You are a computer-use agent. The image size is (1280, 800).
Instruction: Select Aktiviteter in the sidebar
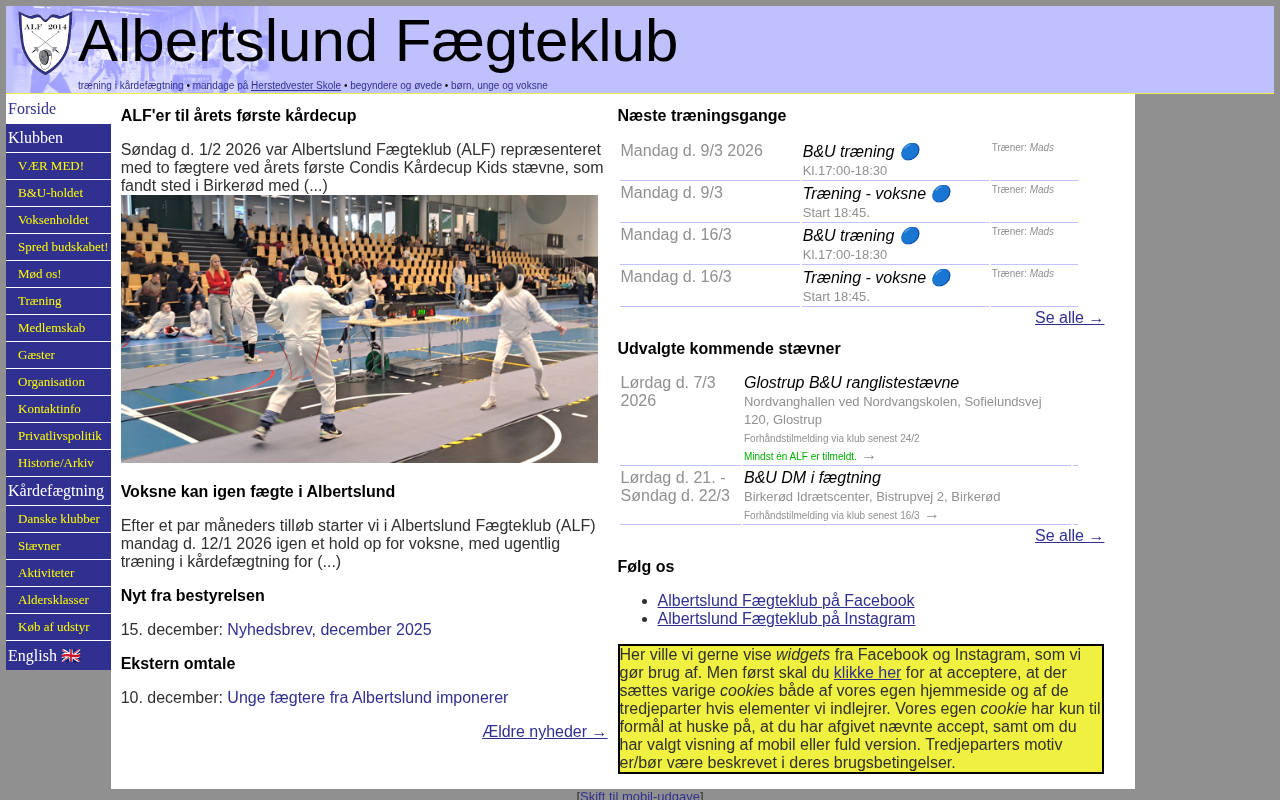coord(58,573)
